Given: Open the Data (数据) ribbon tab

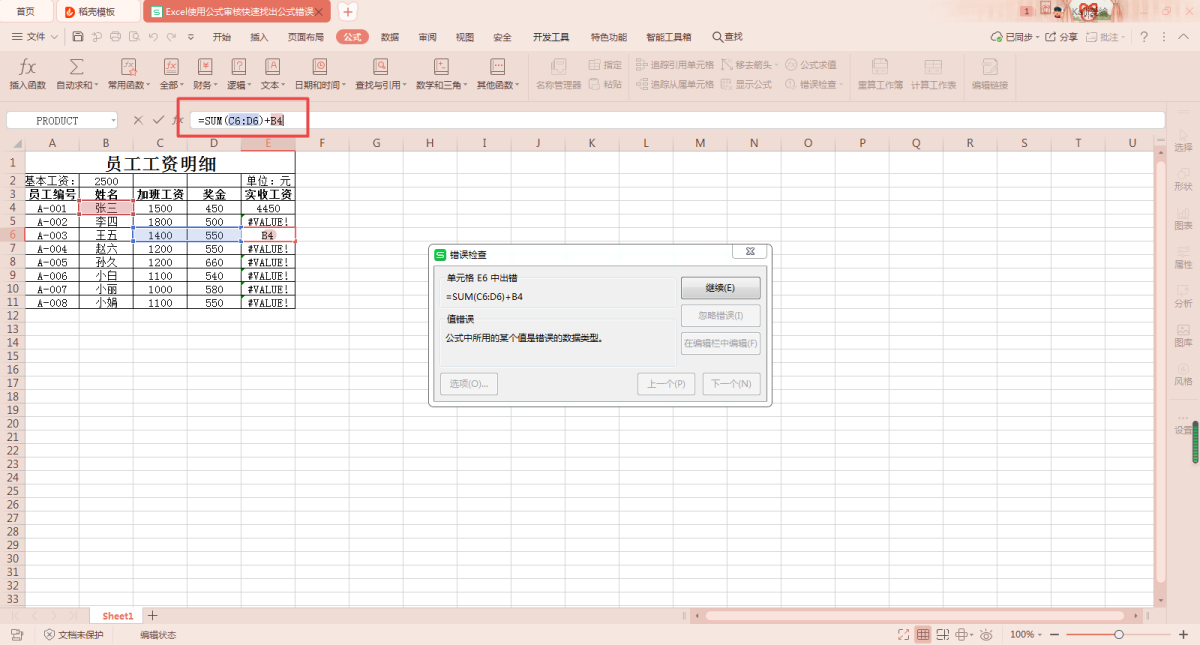Looking at the screenshot, I should [390, 37].
